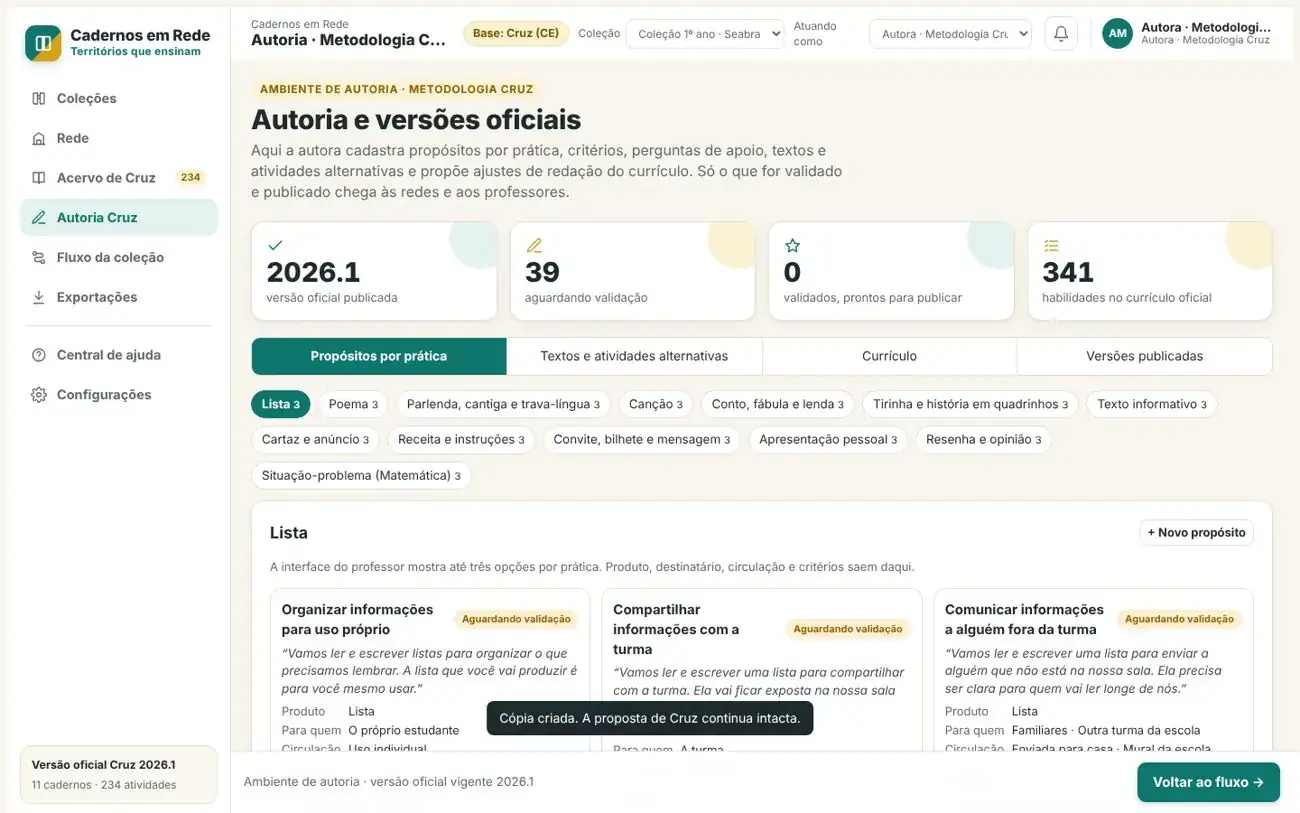Click the checkmark icon on the 2026.1 card
Screen dimensions: 1300x813
(275, 245)
